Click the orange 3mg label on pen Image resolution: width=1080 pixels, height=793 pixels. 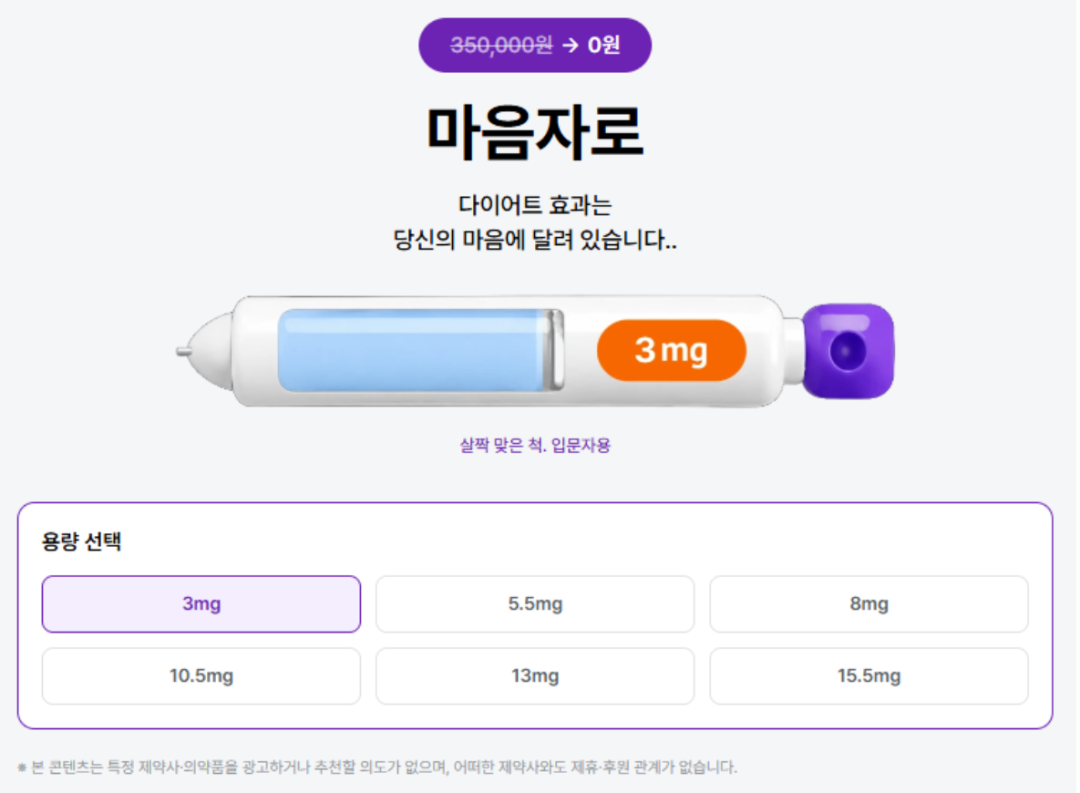tap(672, 350)
